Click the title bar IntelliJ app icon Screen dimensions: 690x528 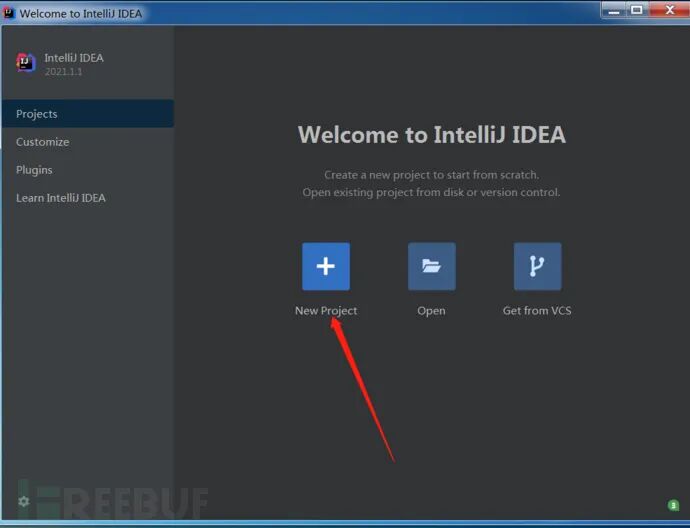[8, 13]
